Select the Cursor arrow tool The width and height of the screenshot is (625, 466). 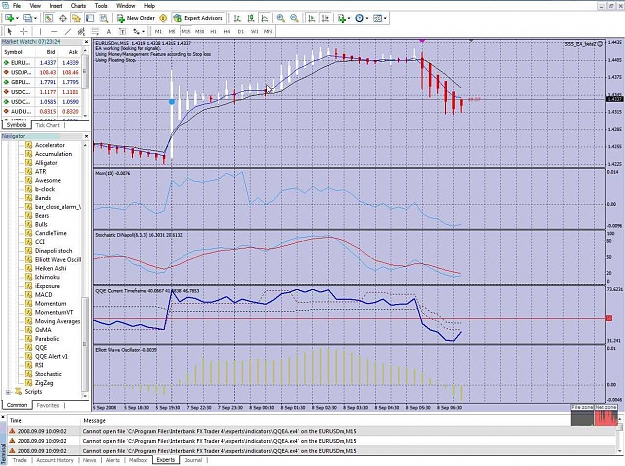coord(10,31)
